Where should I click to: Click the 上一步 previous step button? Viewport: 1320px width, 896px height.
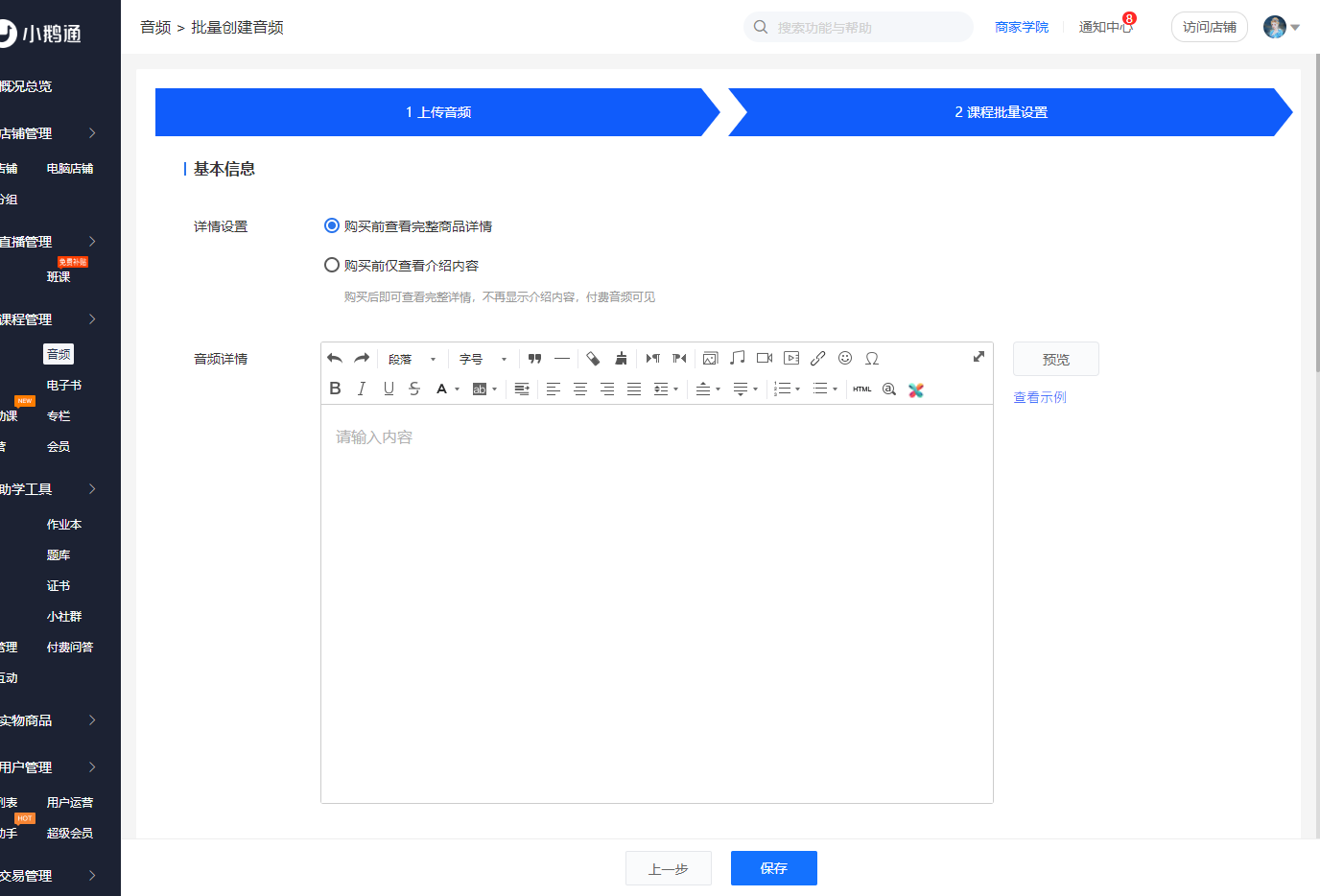pyautogui.click(x=669, y=868)
